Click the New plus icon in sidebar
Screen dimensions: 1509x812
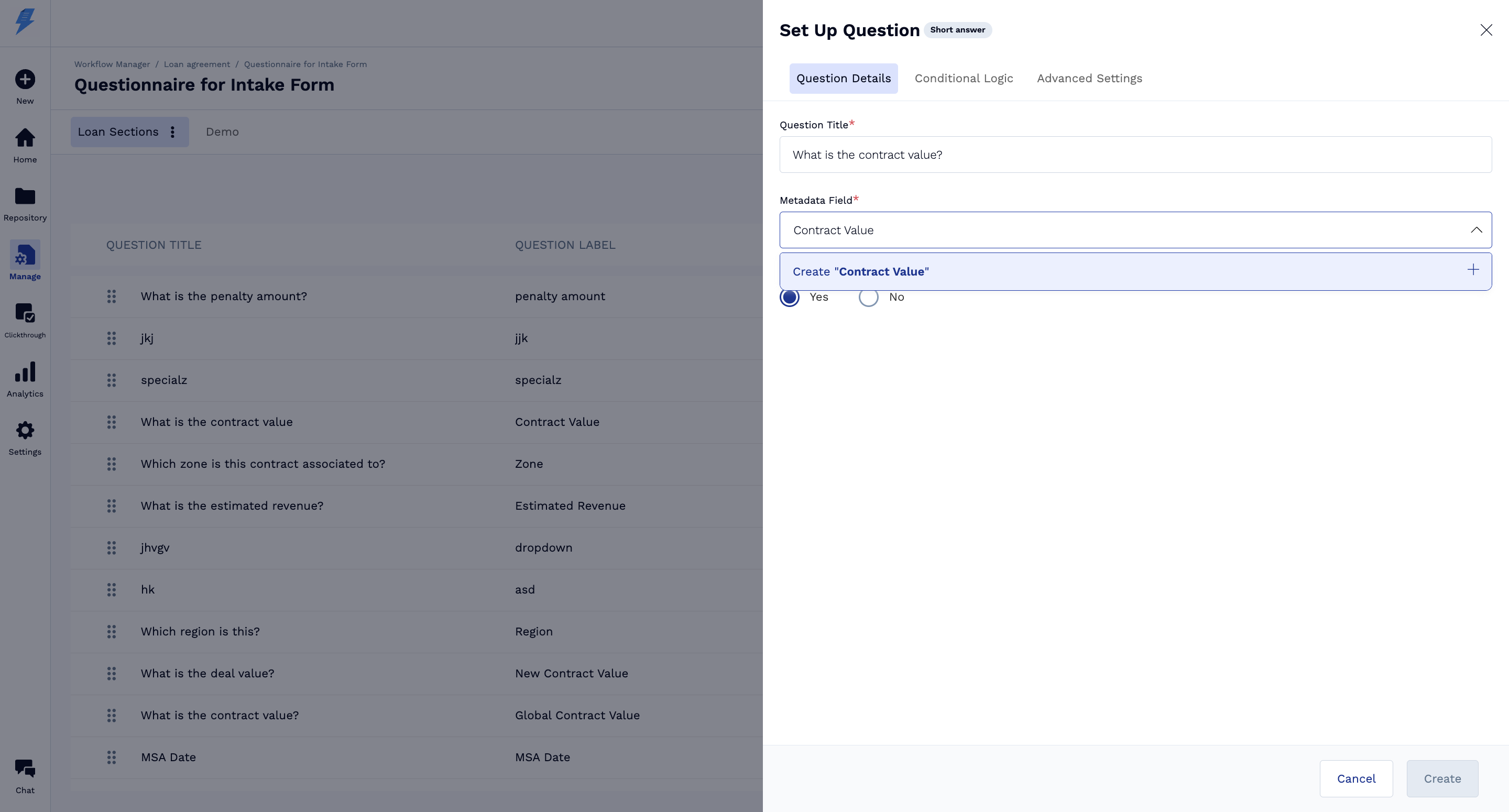[25, 79]
